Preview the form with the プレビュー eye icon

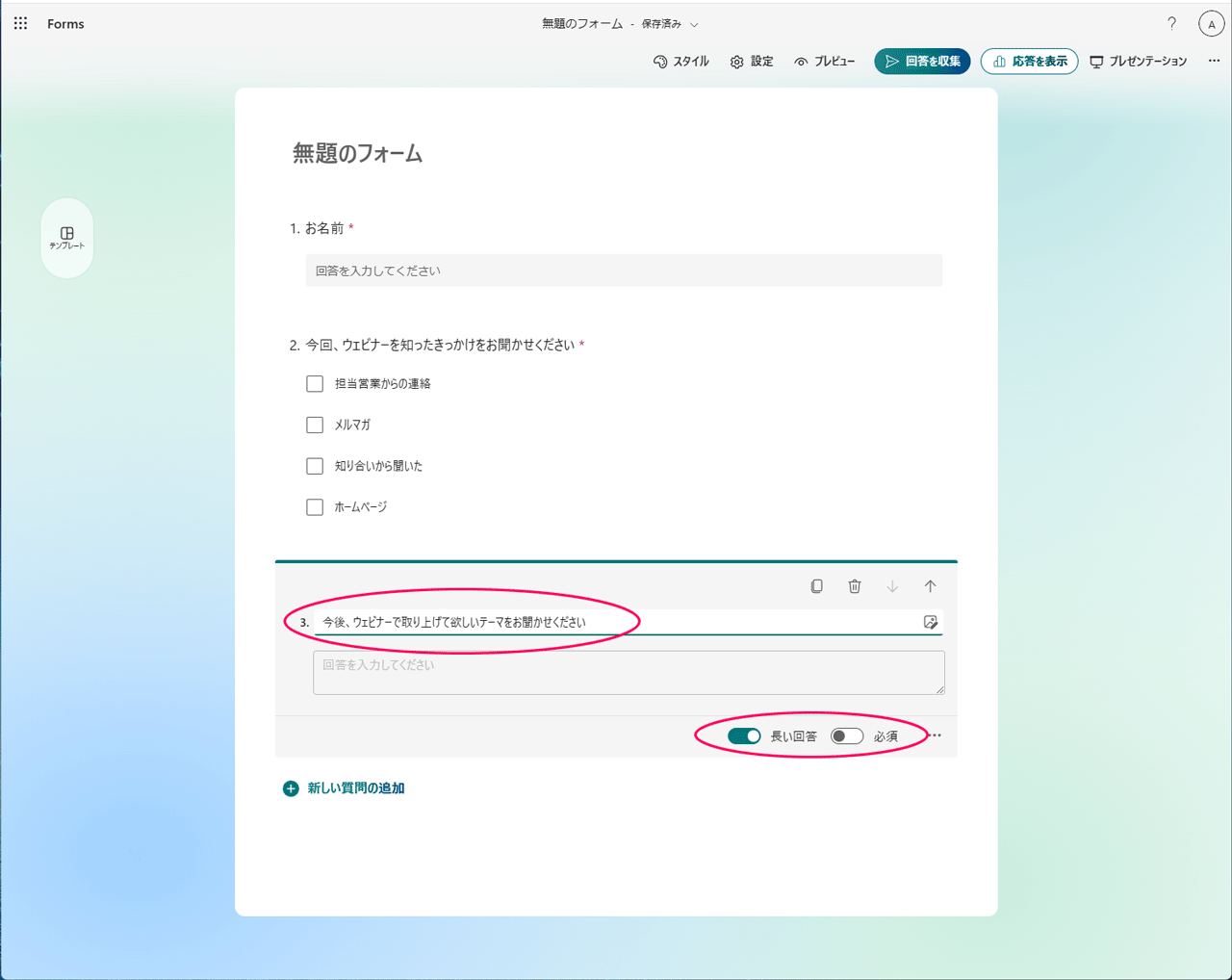824,61
